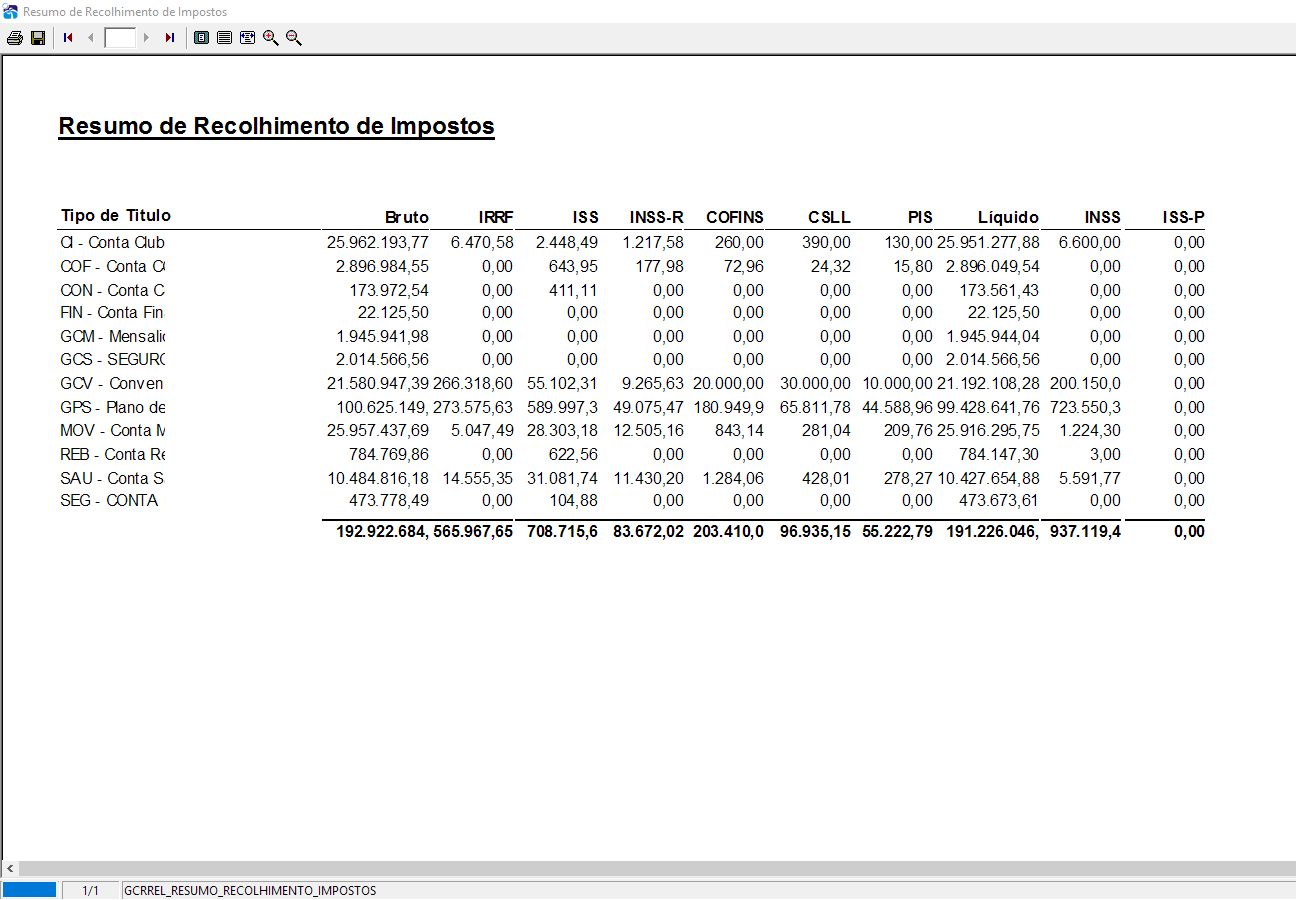
Task: Click the blue progress block in status bar
Action: coord(29,890)
